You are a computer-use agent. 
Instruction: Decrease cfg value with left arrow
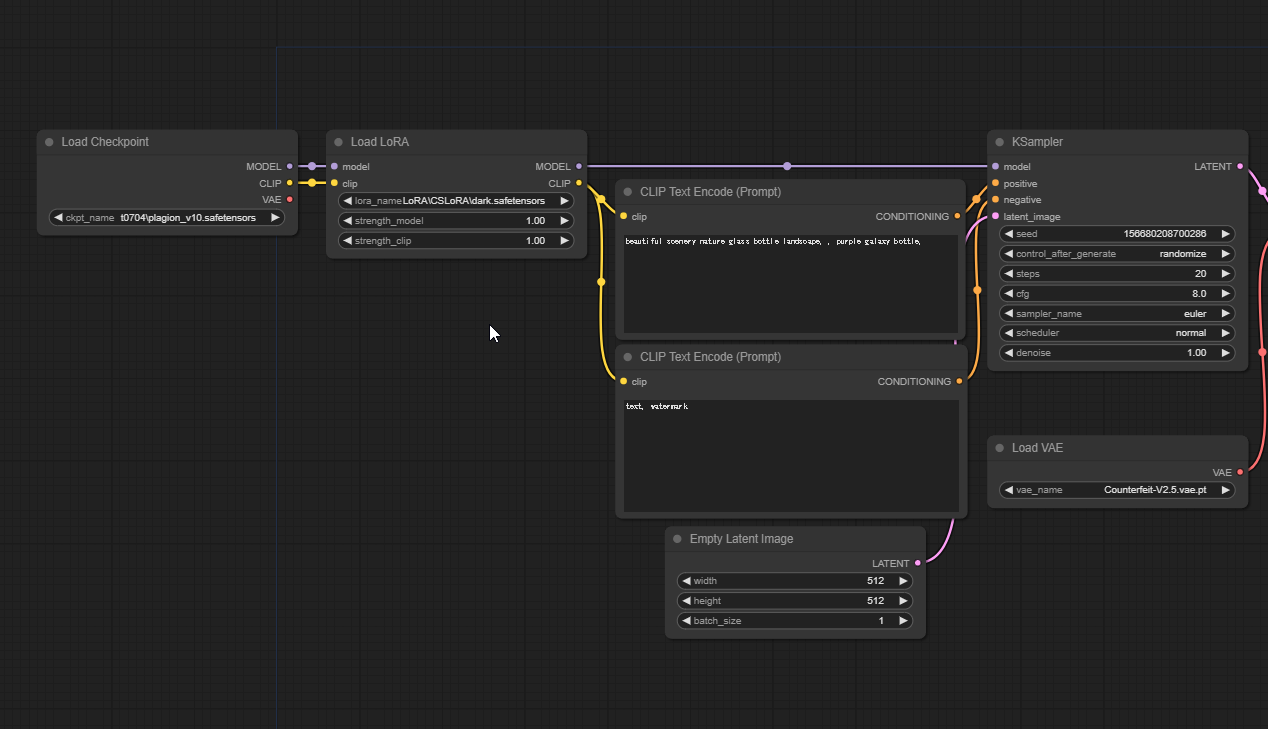[x=1009, y=294]
